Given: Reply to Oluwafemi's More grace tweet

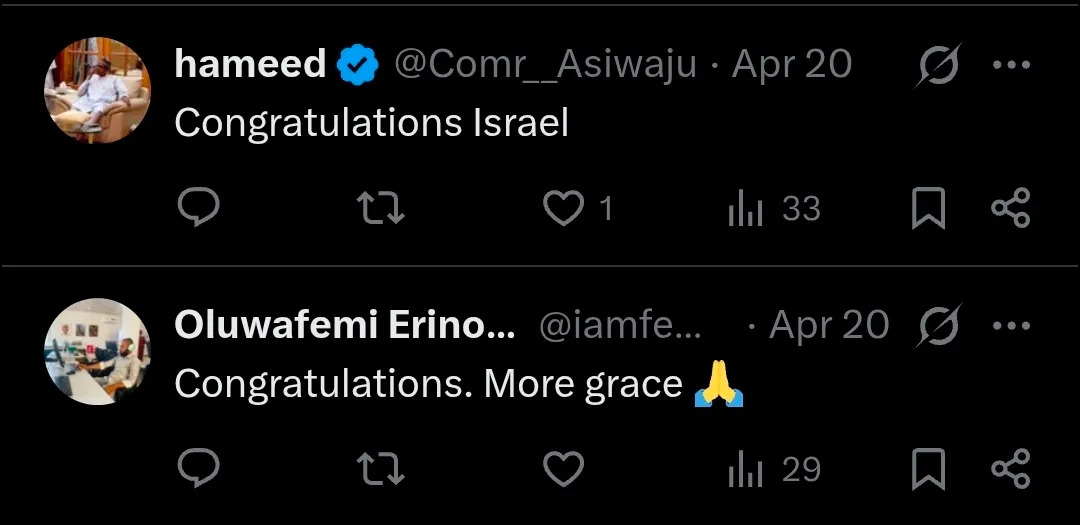Looking at the screenshot, I should coord(198,468).
